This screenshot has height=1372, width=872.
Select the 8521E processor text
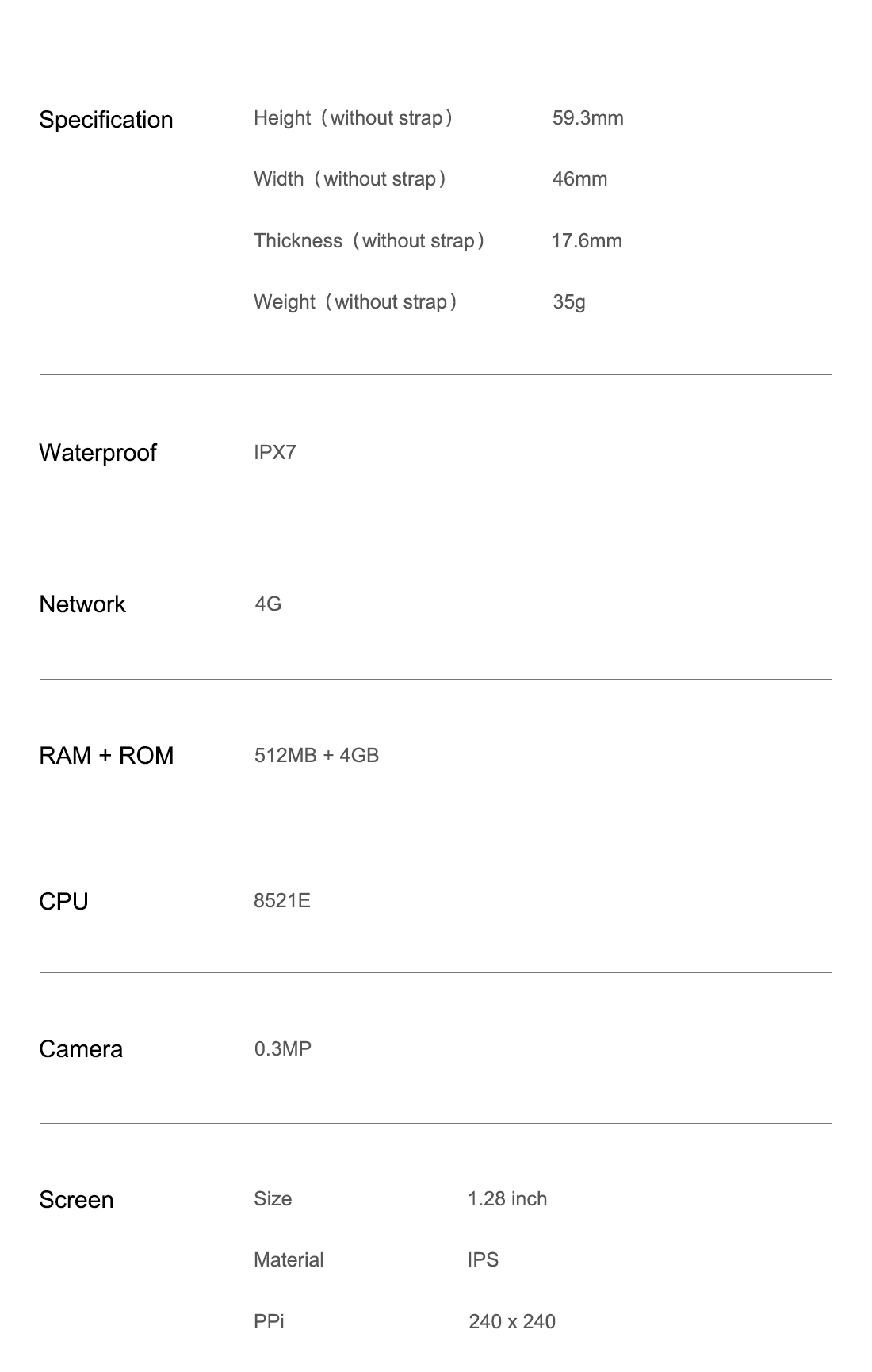tap(281, 901)
